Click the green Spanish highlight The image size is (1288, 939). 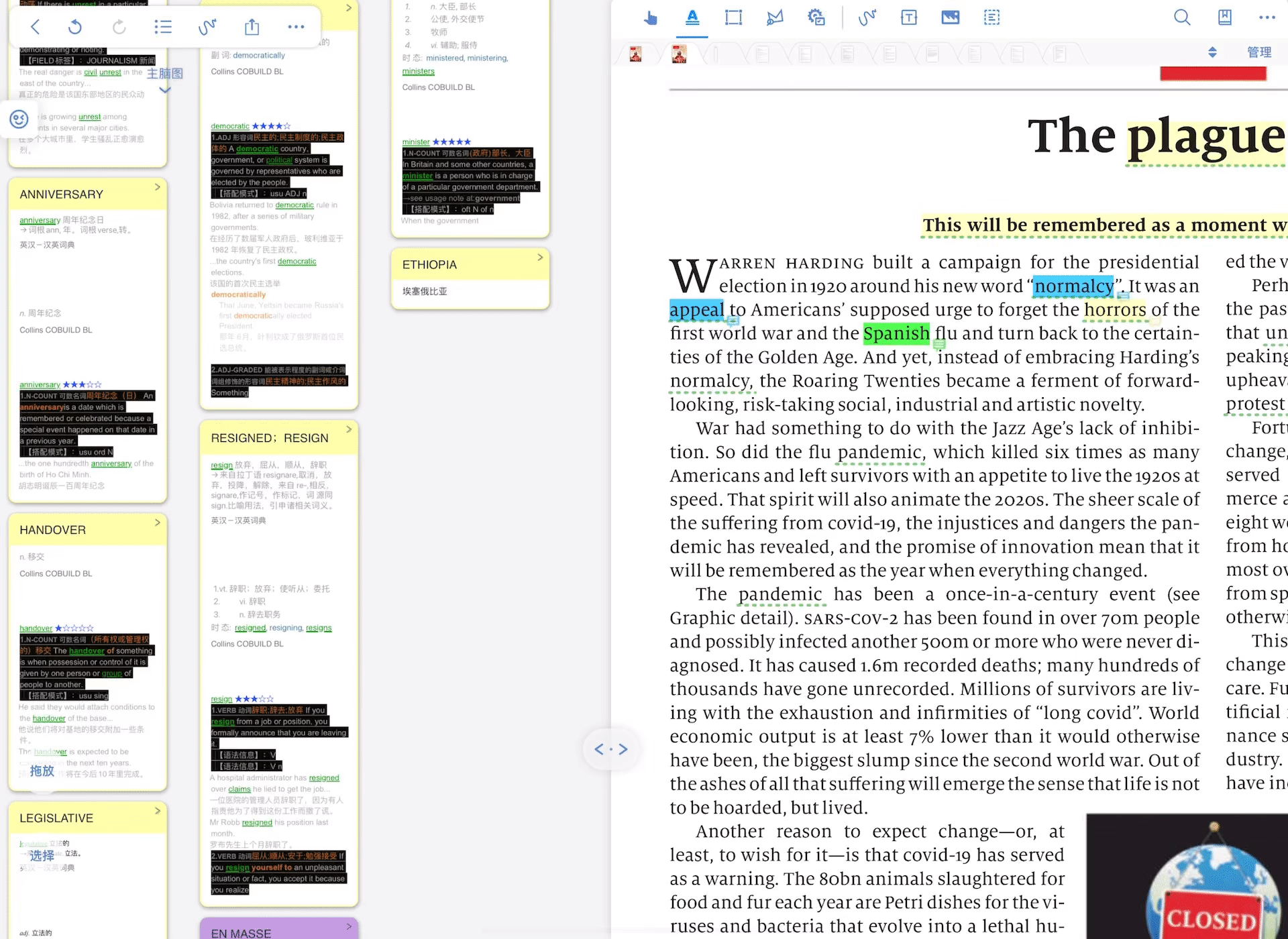(x=896, y=333)
